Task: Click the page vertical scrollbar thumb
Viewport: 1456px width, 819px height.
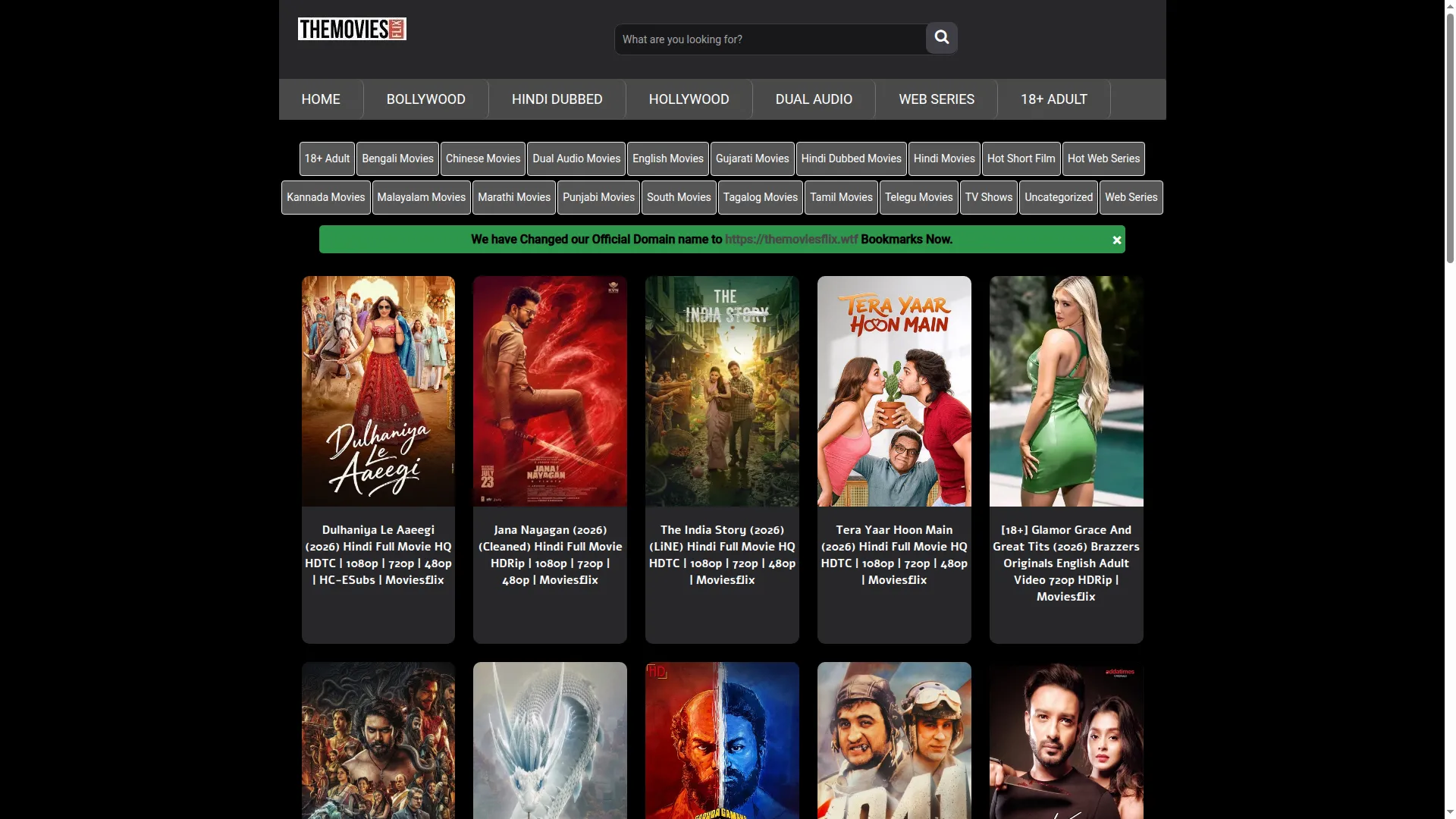Action: click(1450, 136)
